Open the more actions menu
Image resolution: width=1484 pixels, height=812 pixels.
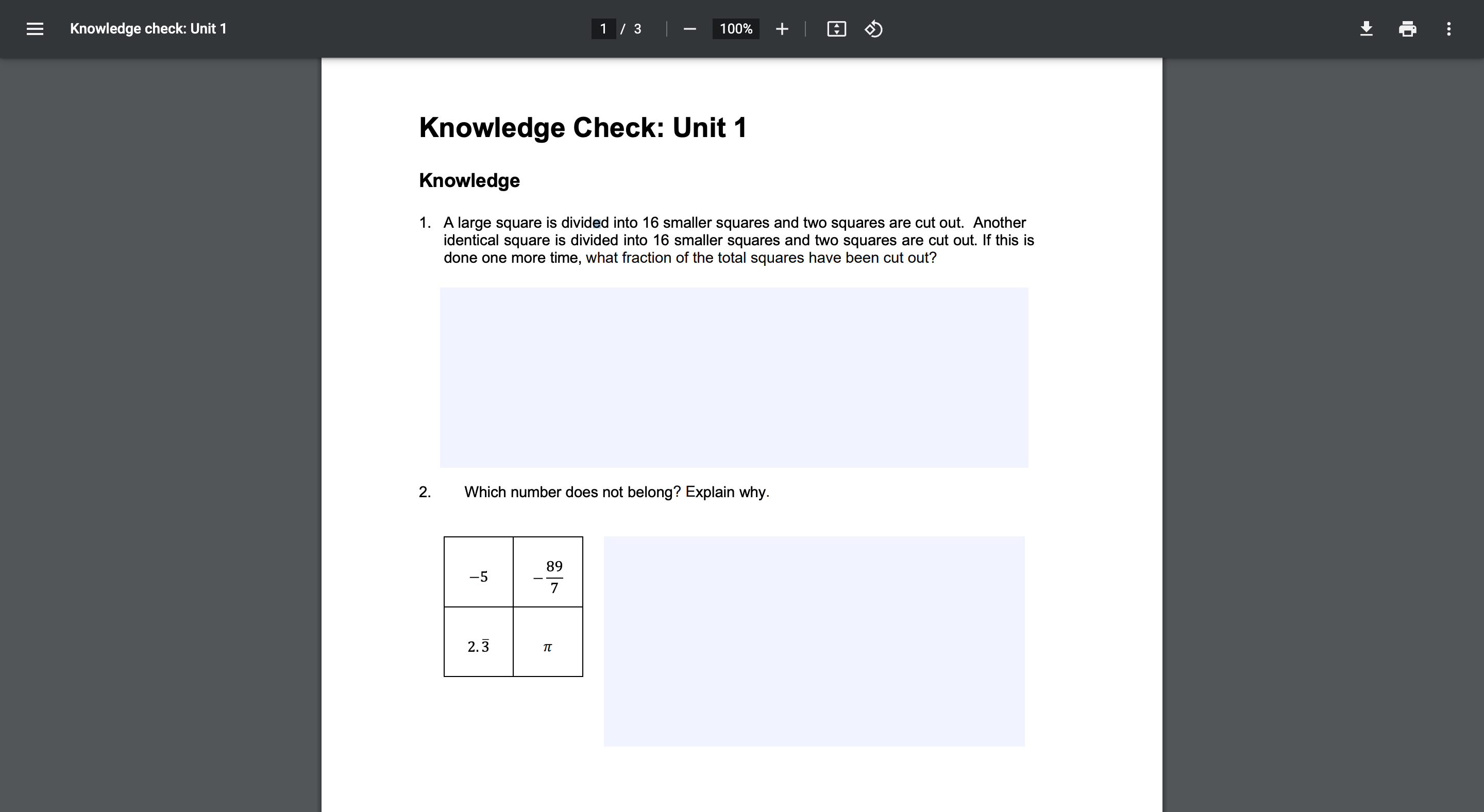pos(1449,29)
